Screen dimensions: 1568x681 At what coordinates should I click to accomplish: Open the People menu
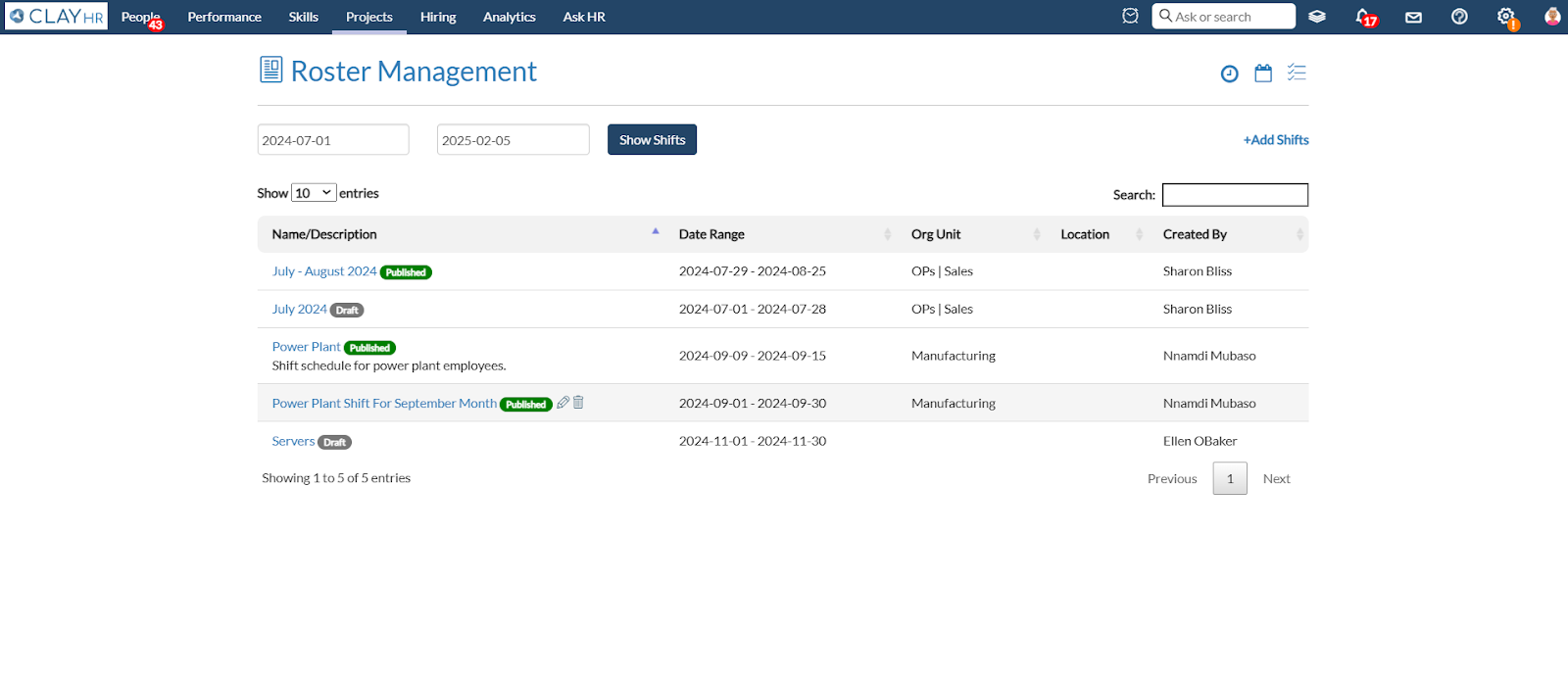click(141, 17)
